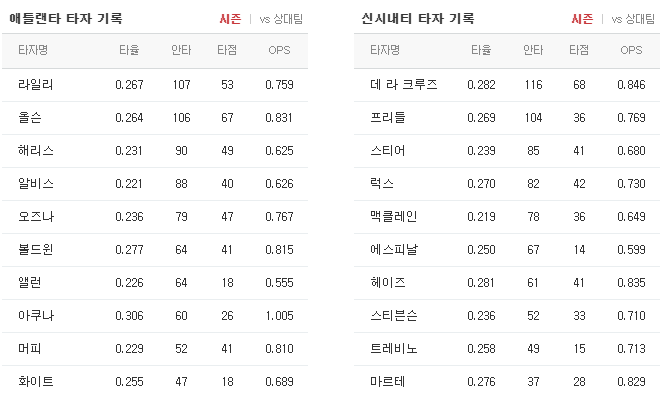661x405 pixels.
Task: Click 화이트 player name
Action: click(x=36, y=382)
